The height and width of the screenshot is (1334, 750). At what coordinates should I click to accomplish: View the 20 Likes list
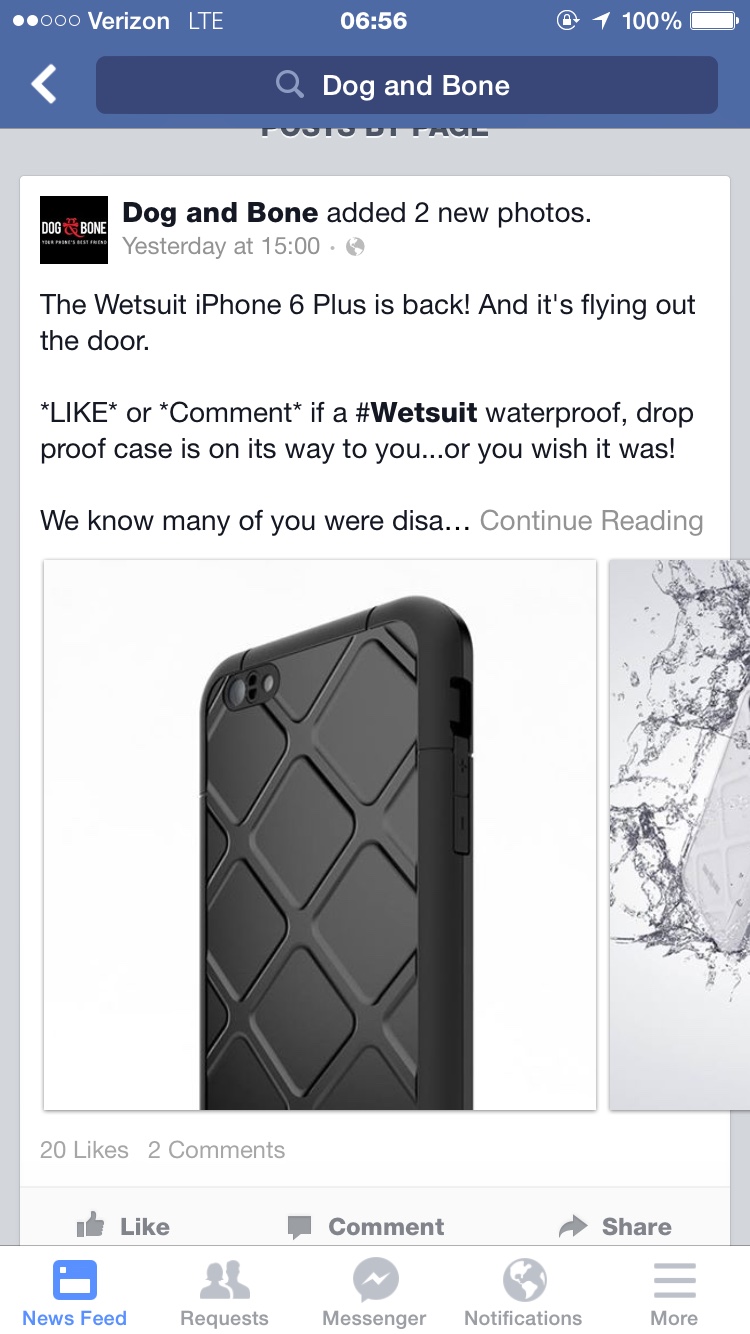coord(84,1150)
